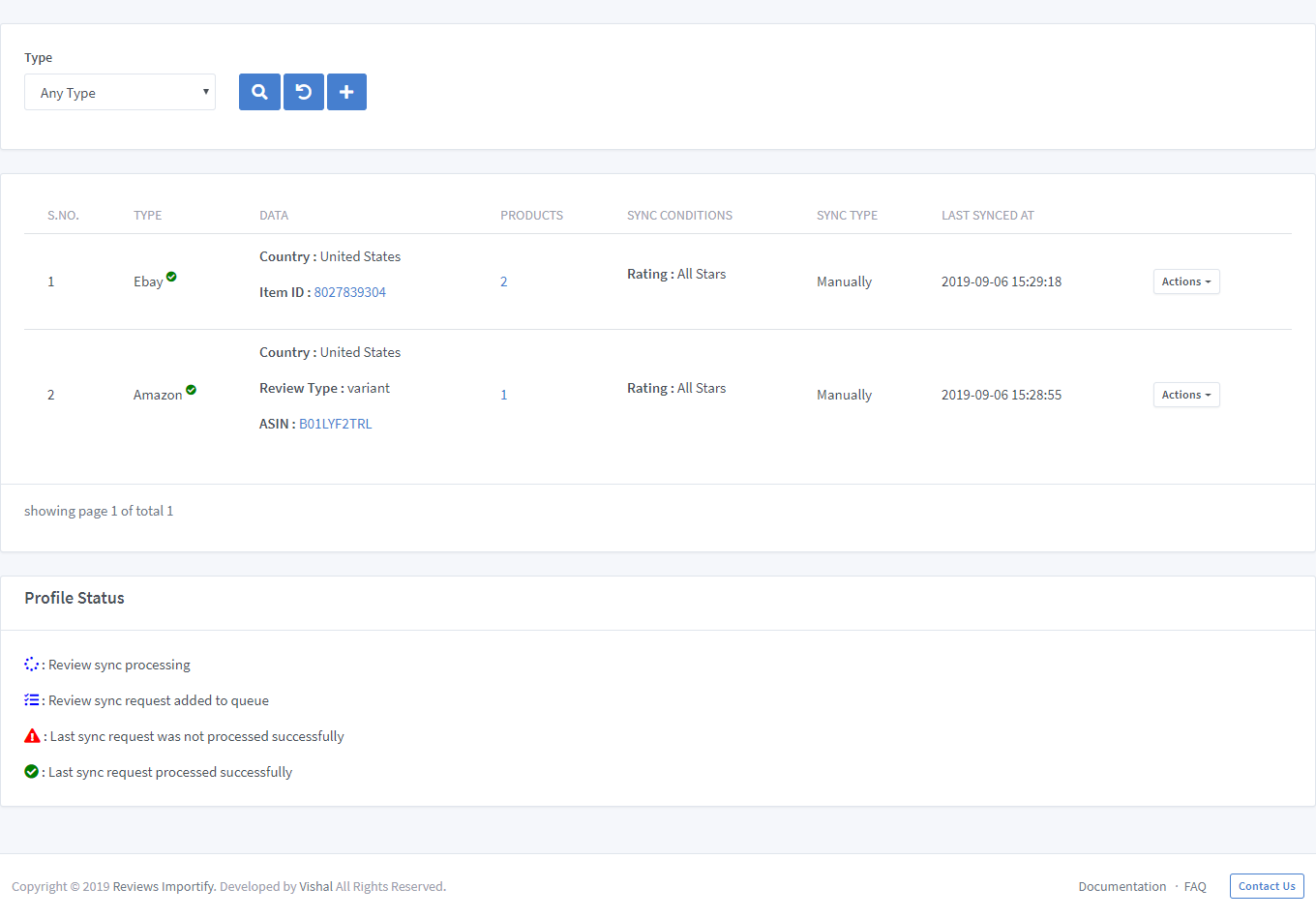The image size is (1316, 918).
Task: Click the sync request queue list icon
Action: click(x=32, y=699)
